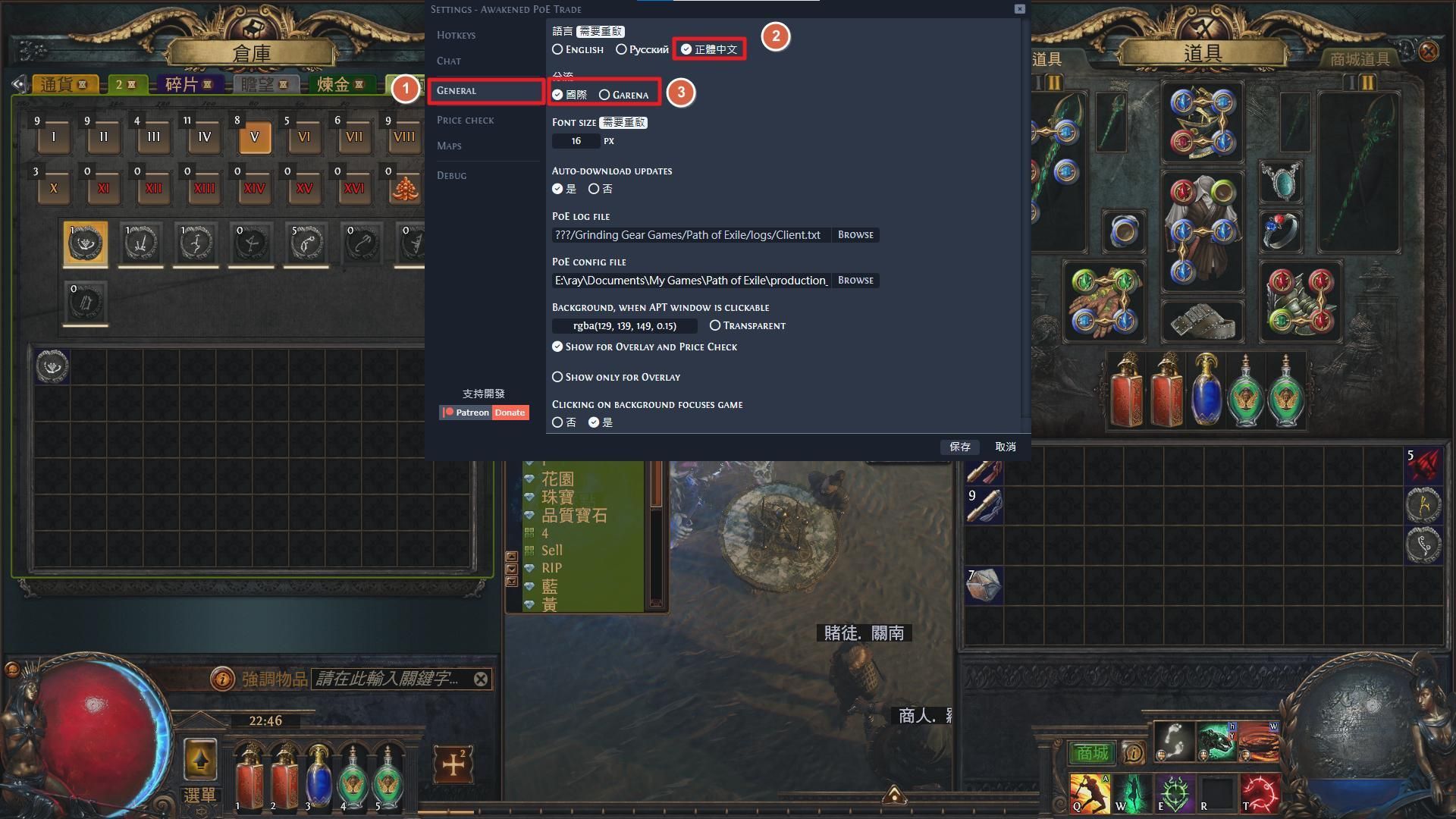
Task: Click Browse for PoE log file
Action: point(855,234)
